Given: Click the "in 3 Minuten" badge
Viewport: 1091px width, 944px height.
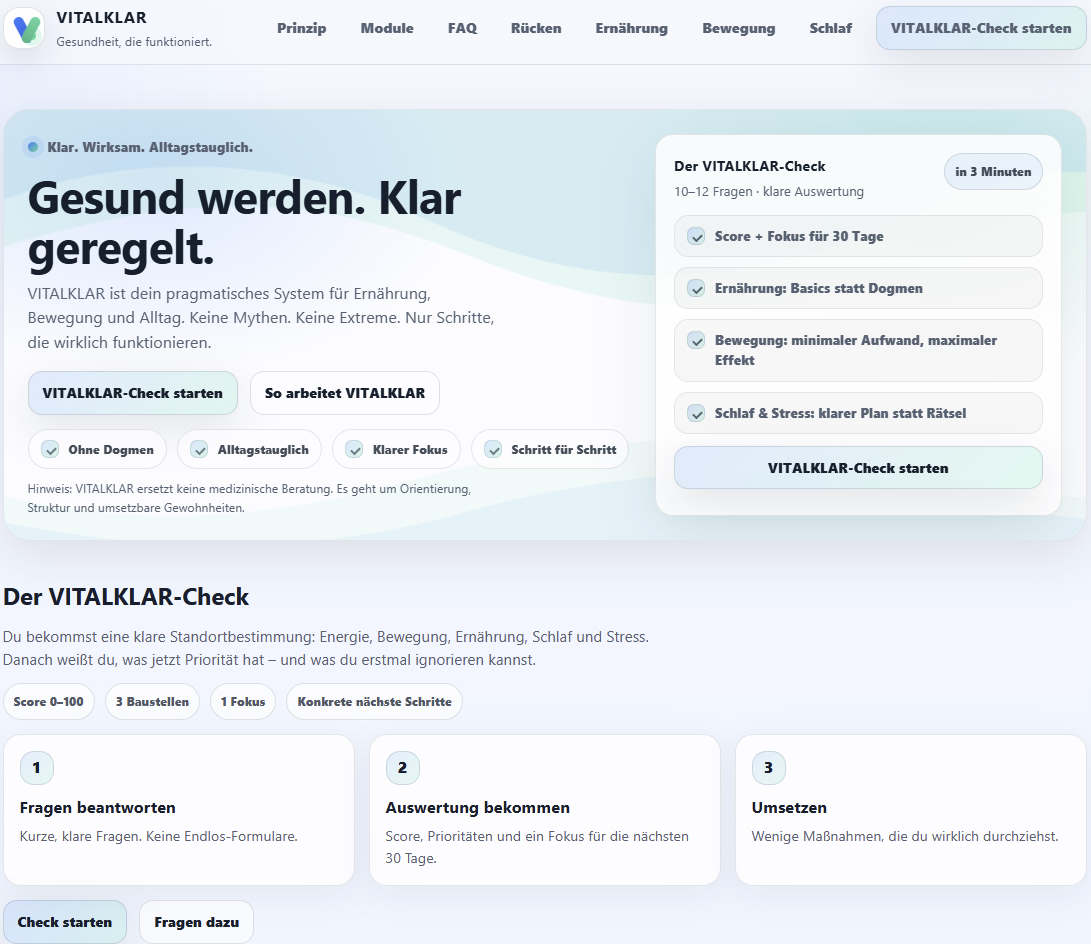Looking at the screenshot, I should point(993,171).
